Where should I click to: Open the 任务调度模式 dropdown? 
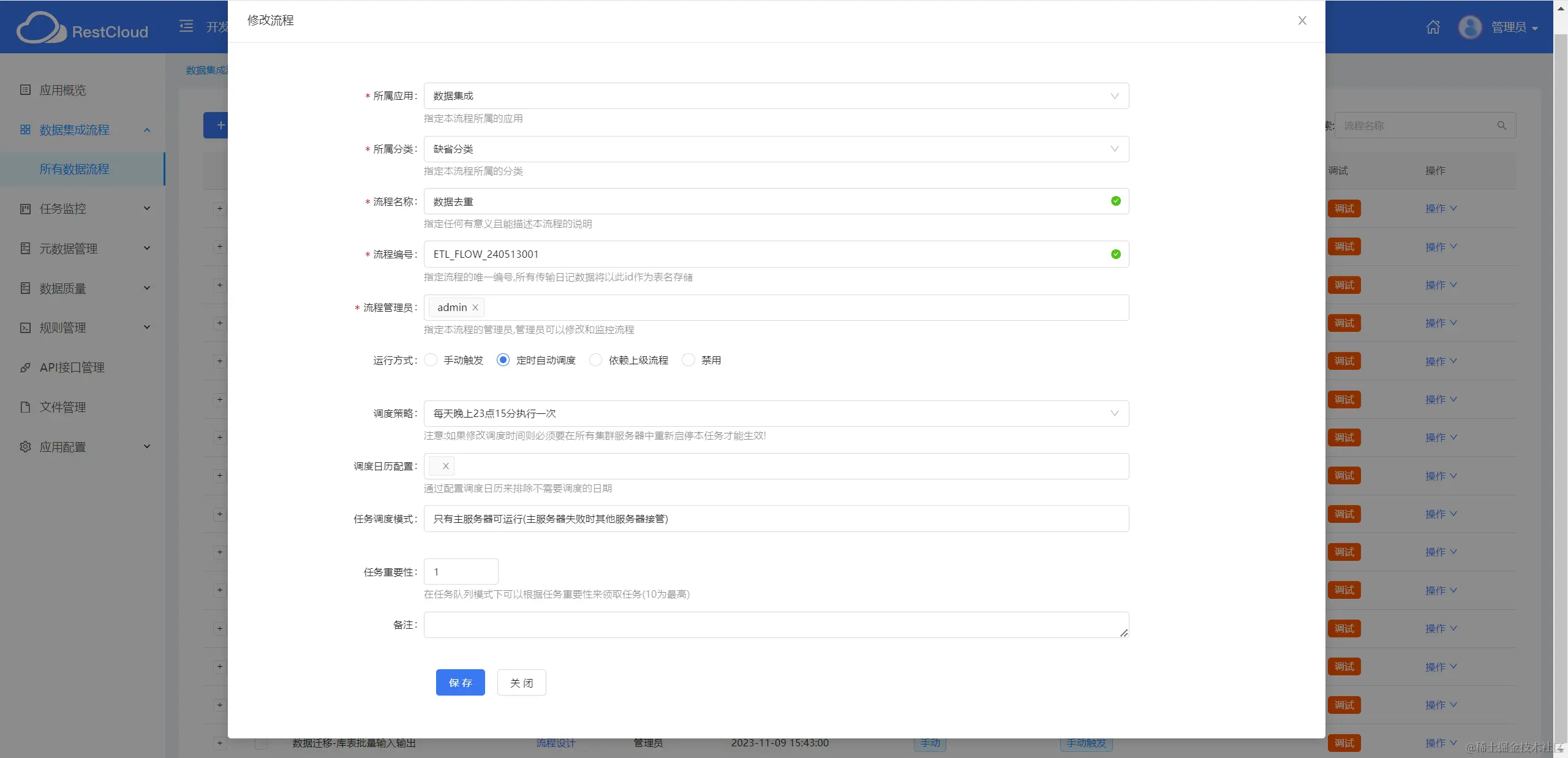click(x=775, y=519)
